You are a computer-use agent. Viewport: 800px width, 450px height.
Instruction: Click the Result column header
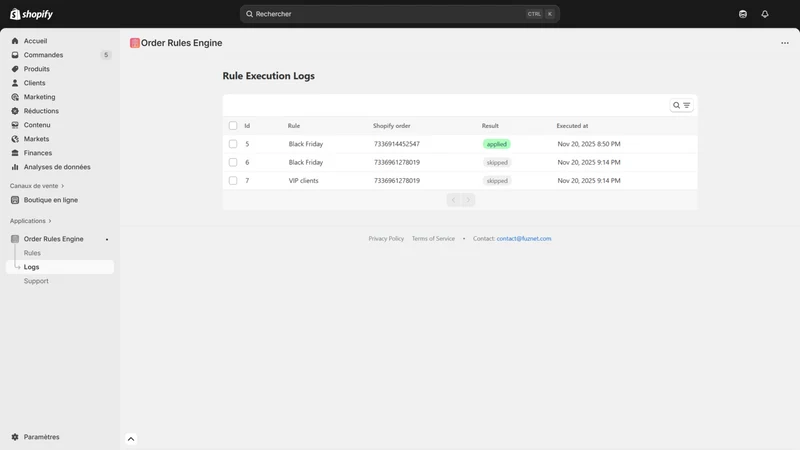click(x=490, y=126)
